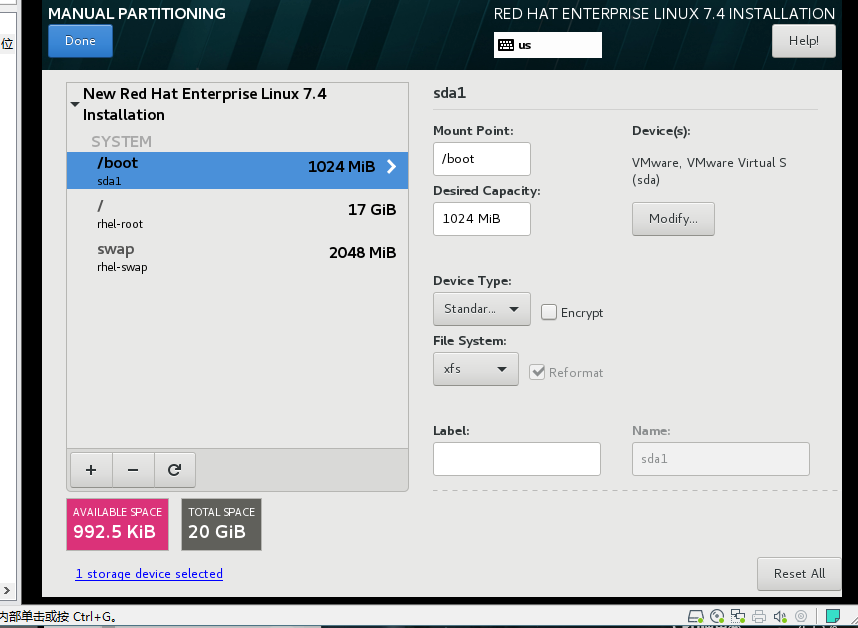The image size is (858, 628).
Task: Click the Mount Point field containing /boot
Action: [482, 159]
